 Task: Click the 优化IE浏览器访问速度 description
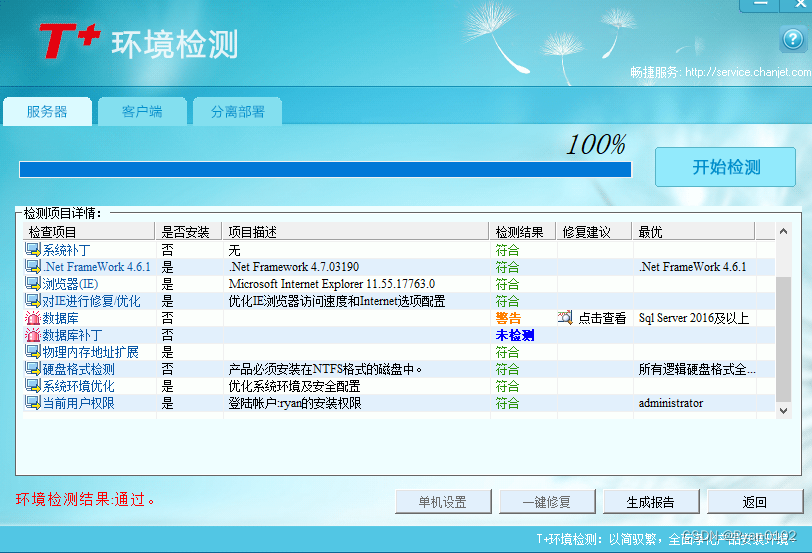coord(337,301)
